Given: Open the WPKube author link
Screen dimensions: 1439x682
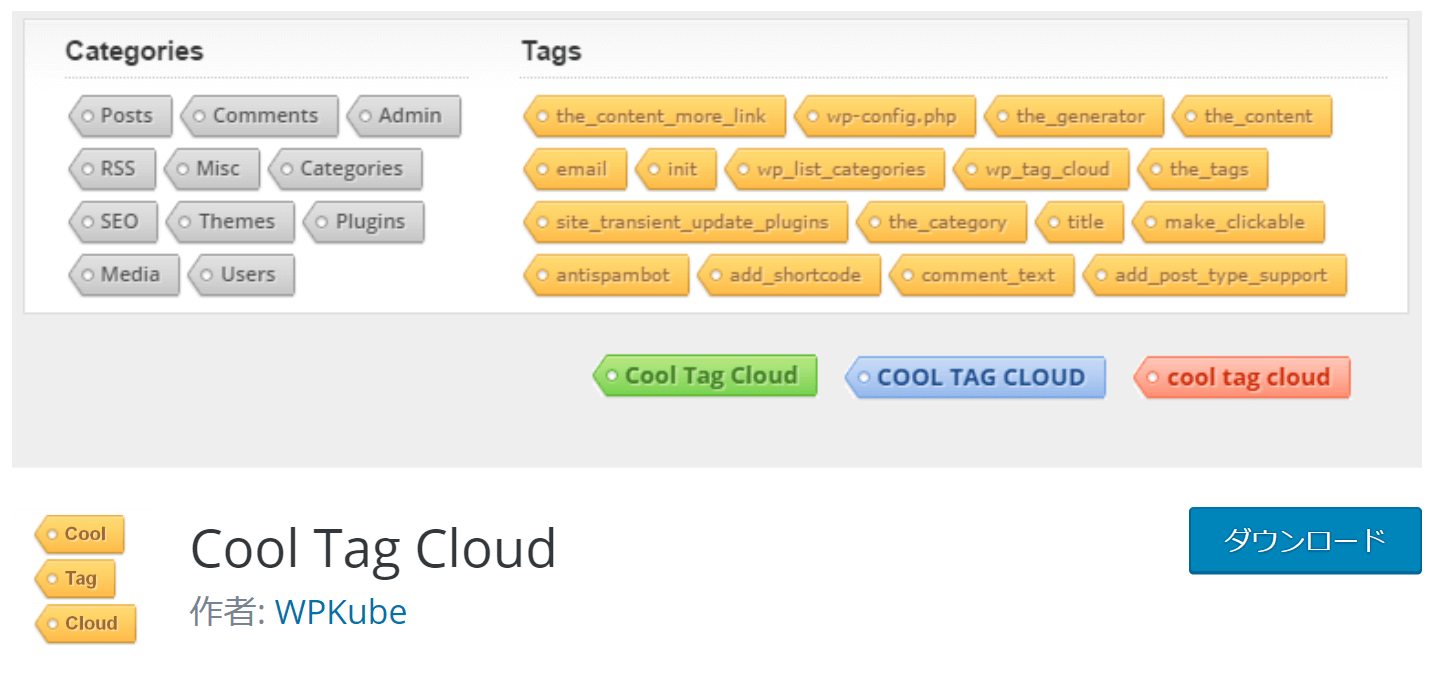Looking at the screenshot, I should 340,611.
